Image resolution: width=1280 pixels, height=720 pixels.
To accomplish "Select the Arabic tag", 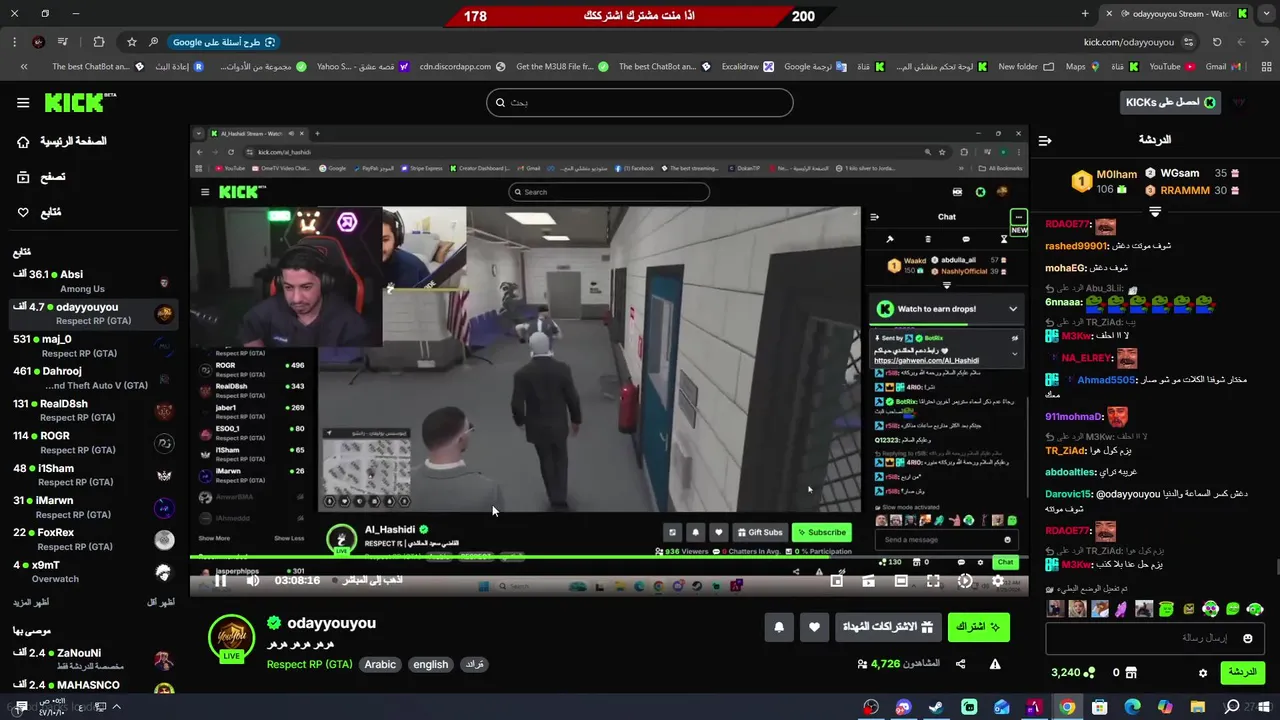I will tap(380, 664).
